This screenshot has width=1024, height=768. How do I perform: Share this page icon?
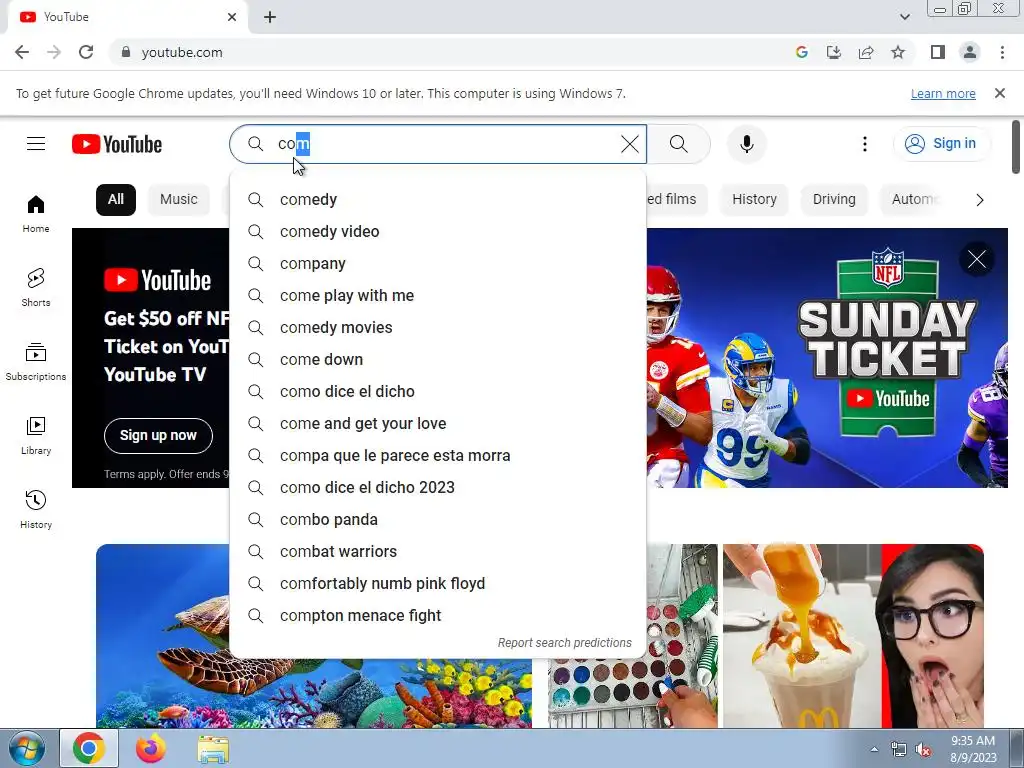coord(866,52)
